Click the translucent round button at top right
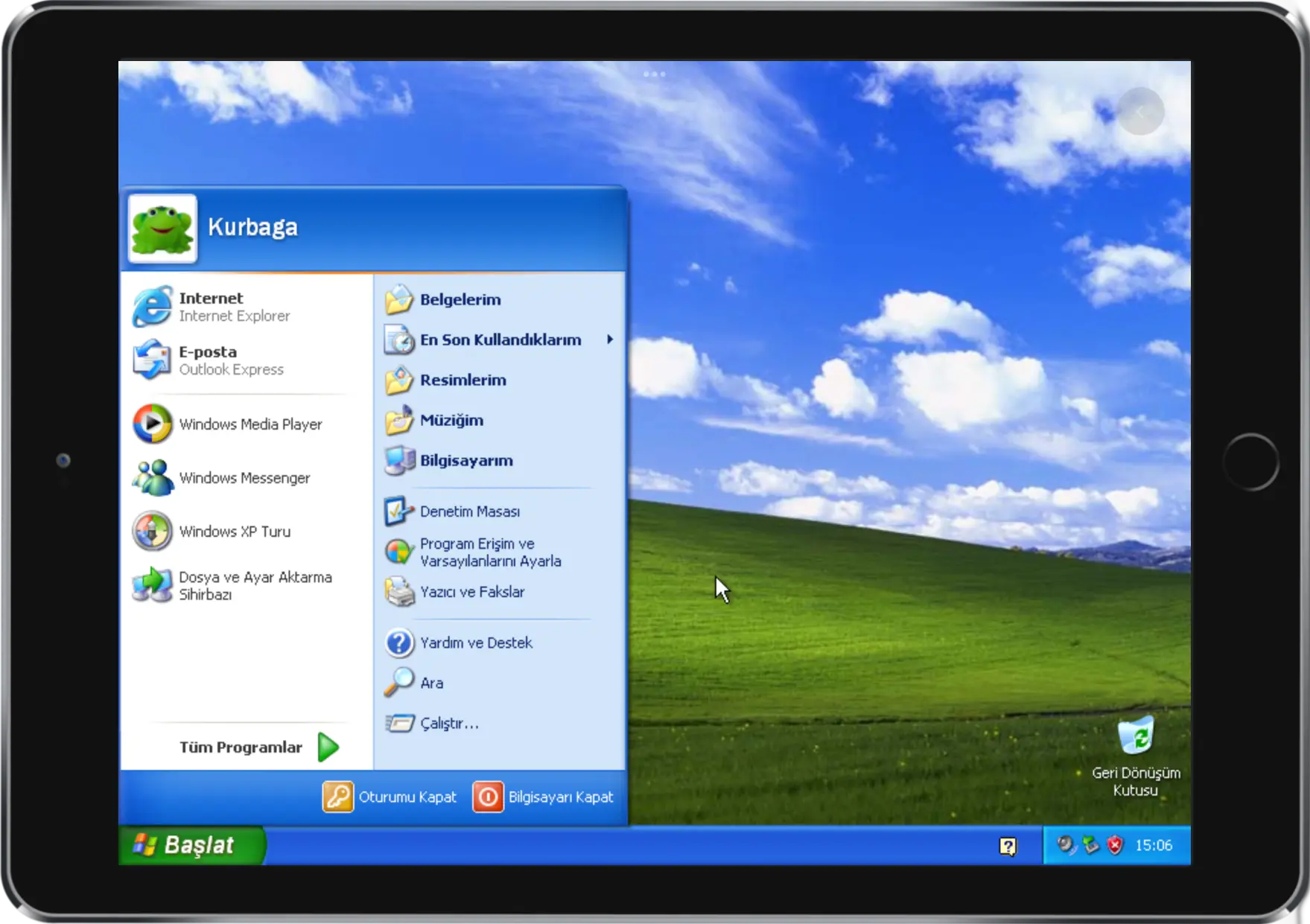Viewport: 1310px width, 924px height. (1140, 112)
